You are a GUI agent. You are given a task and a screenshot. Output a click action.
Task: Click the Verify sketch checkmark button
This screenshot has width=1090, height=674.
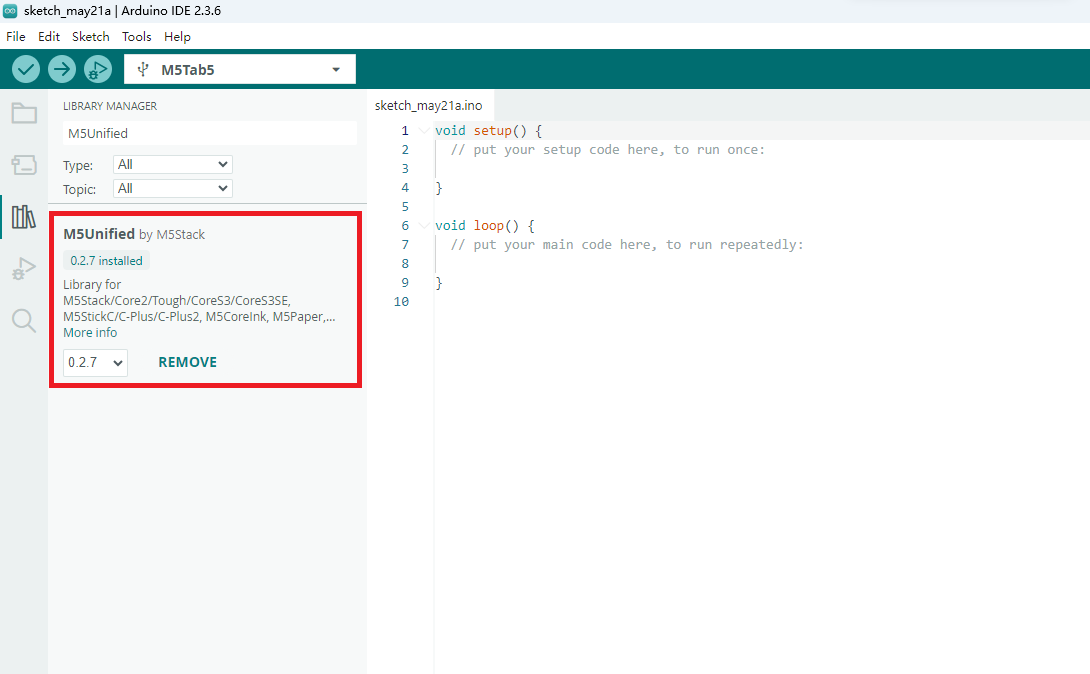click(26, 69)
